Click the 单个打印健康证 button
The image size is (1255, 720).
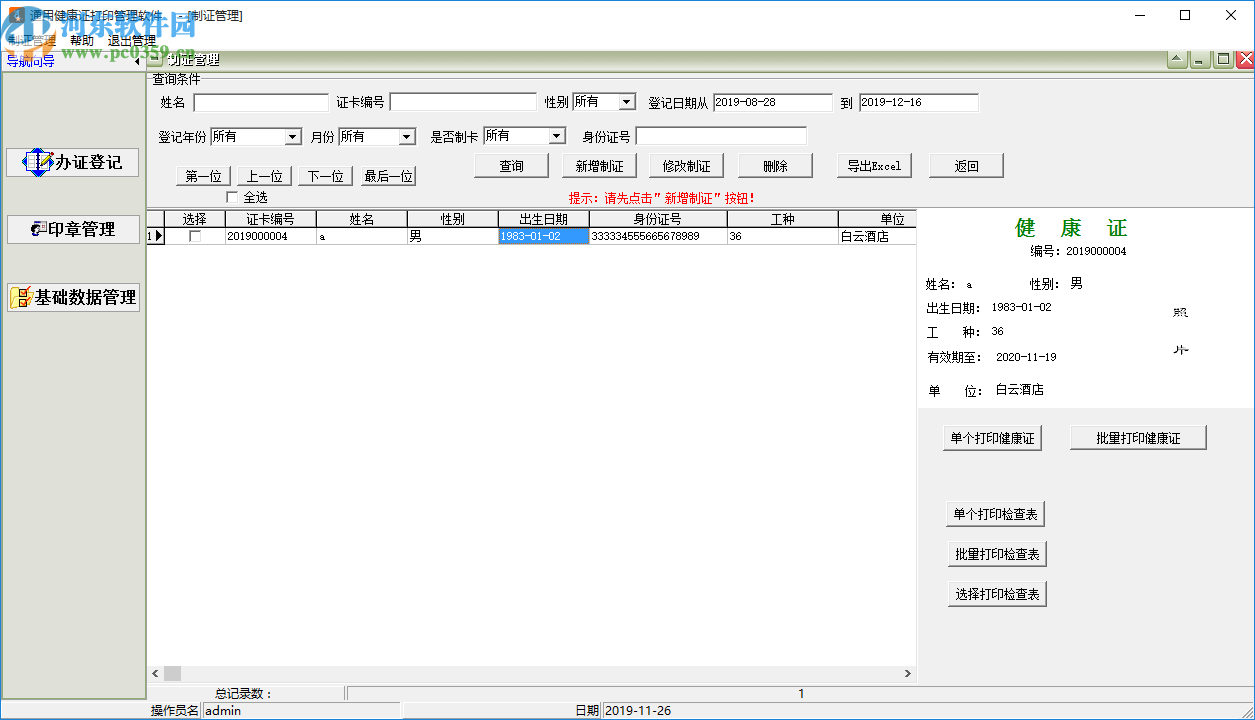pos(993,438)
